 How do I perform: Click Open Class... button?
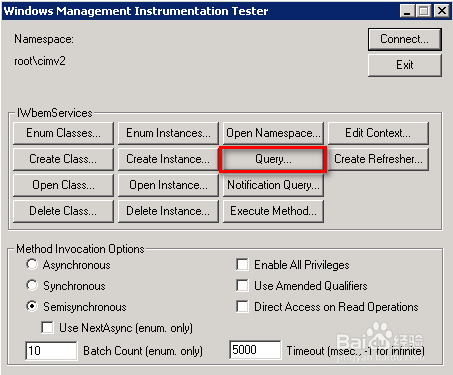pos(63,185)
